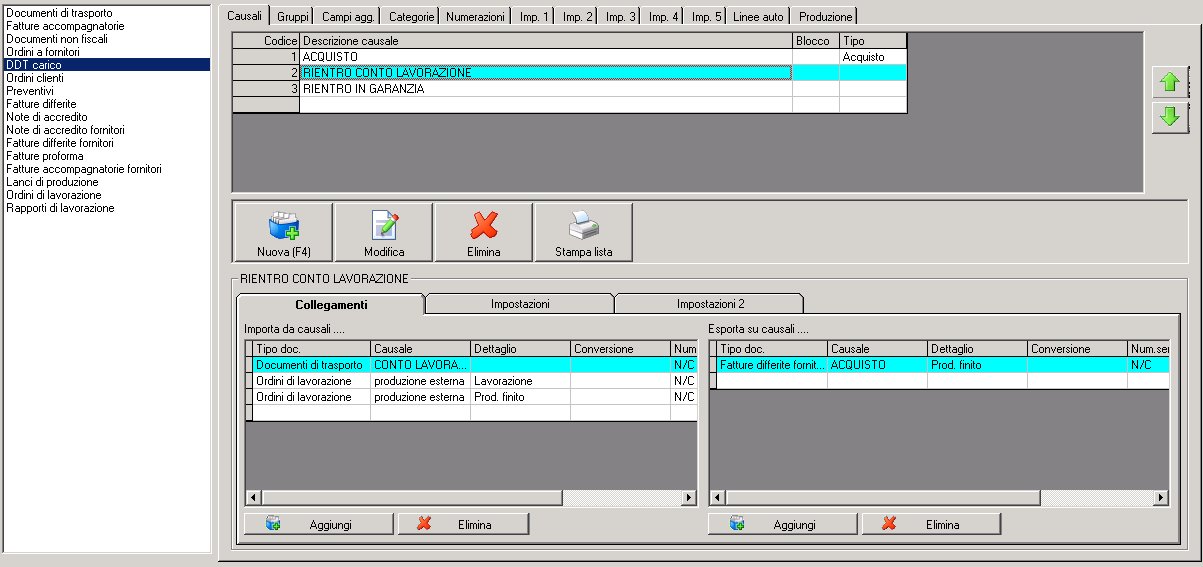Open the Categorie tab

pos(411,17)
